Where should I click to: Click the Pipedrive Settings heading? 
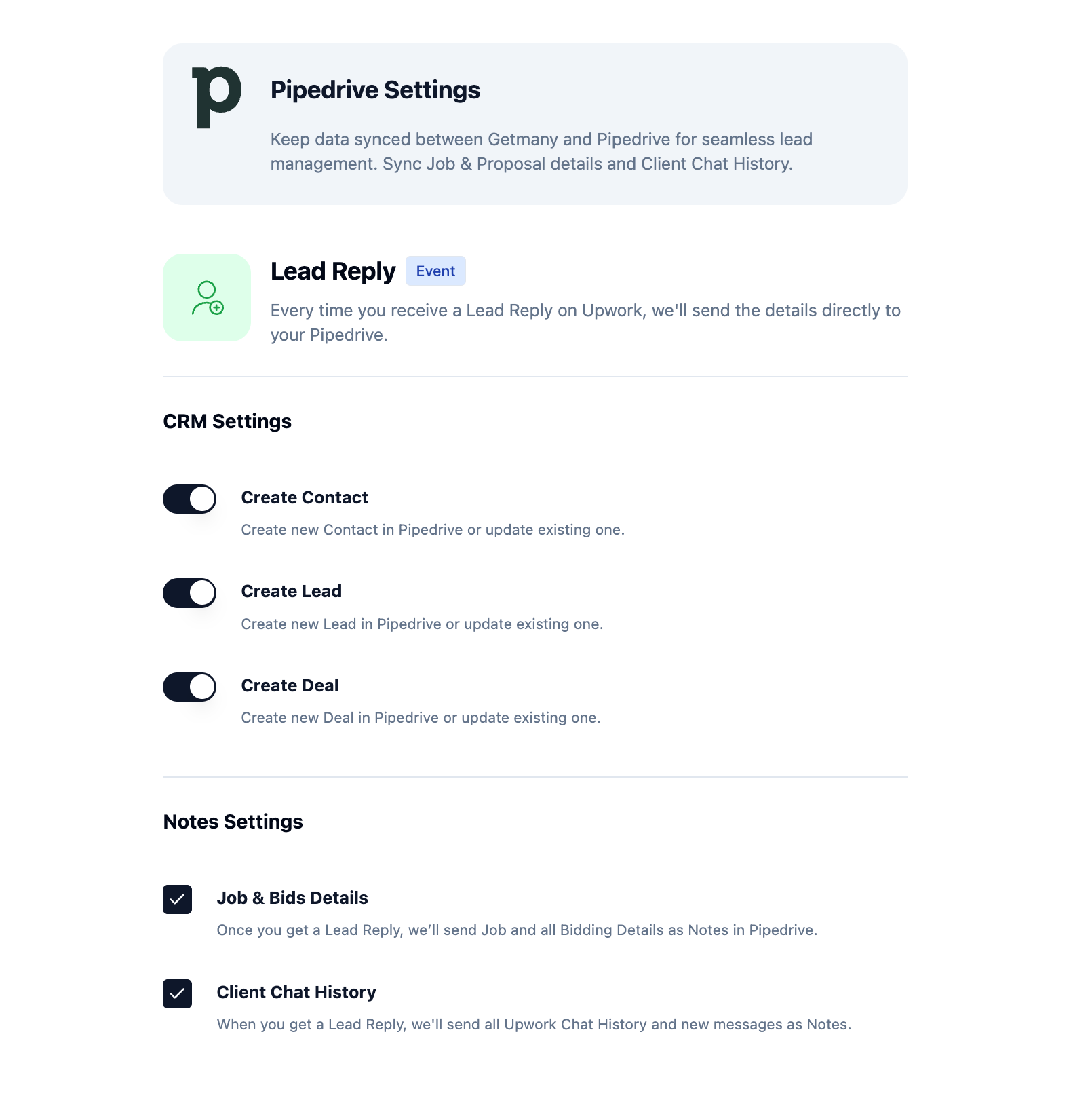pyautogui.click(x=375, y=90)
